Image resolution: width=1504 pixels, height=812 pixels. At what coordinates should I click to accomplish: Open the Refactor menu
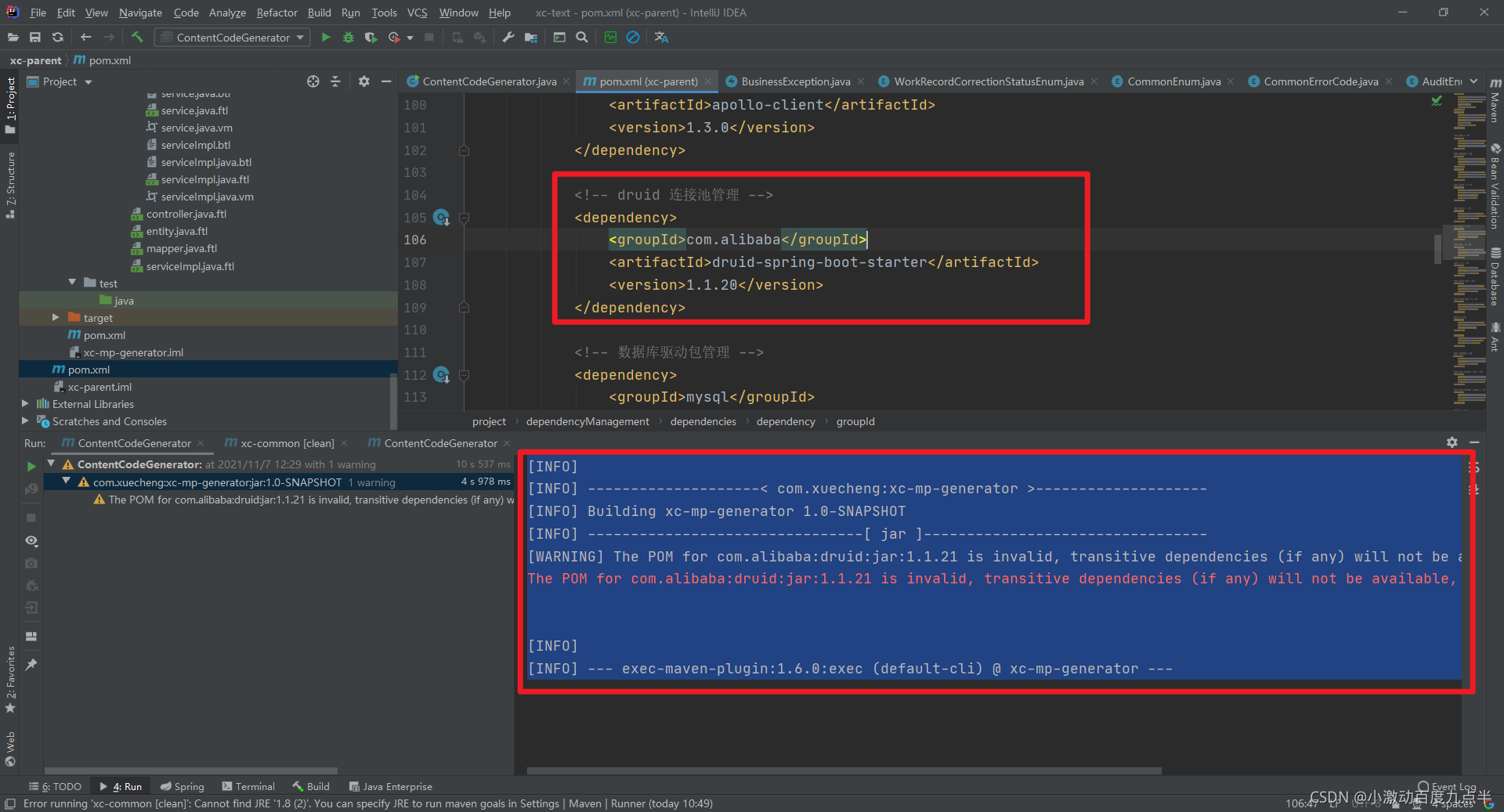[x=277, y=13]
